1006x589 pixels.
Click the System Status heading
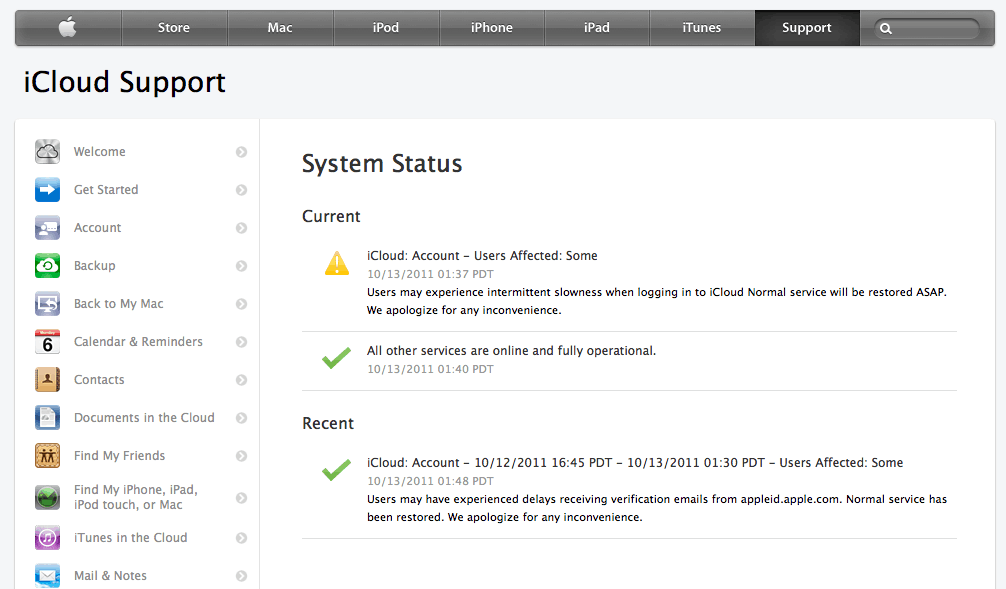[x=382, y=164]
